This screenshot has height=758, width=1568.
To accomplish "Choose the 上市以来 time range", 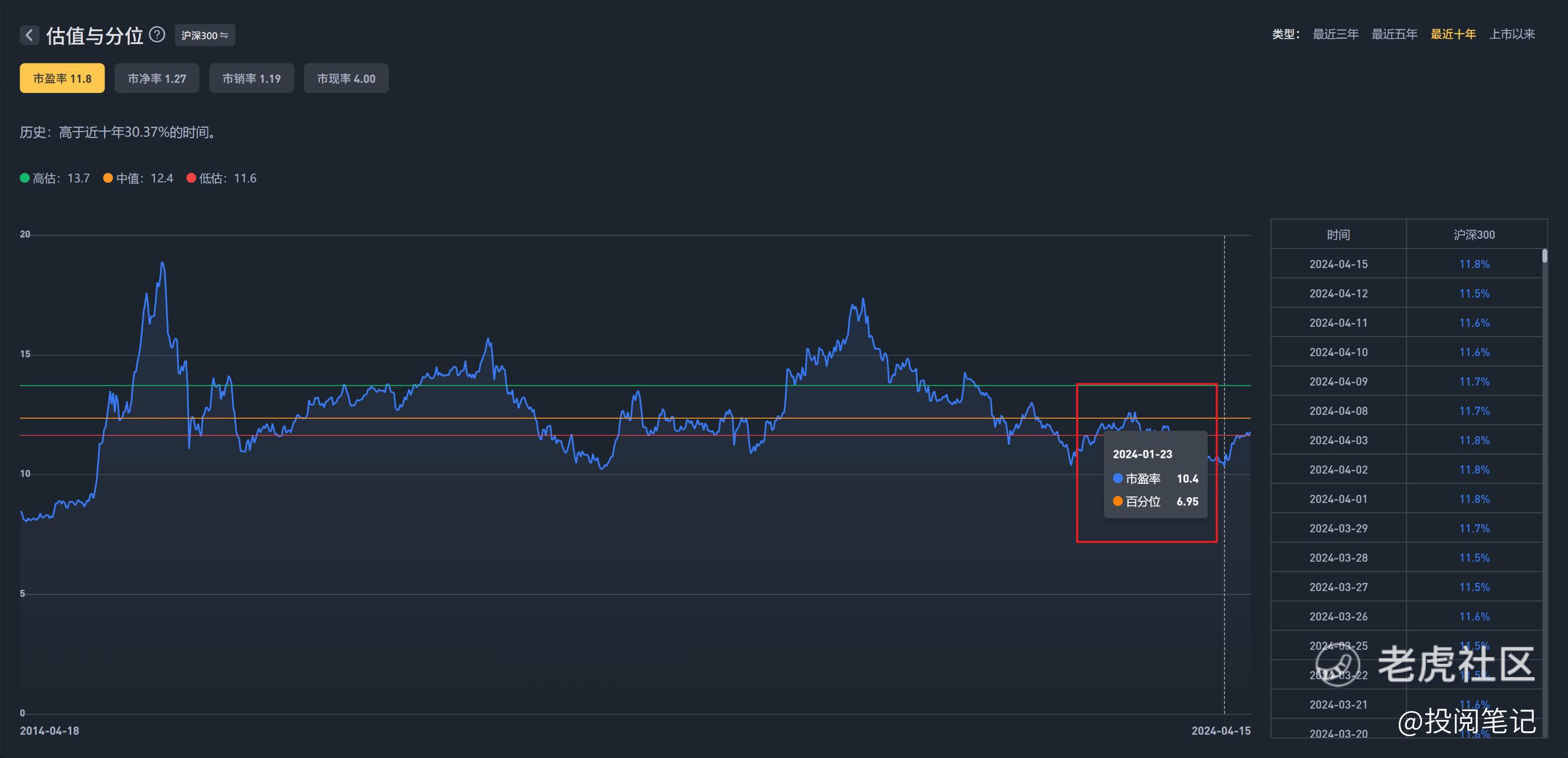I will 1512,34.
